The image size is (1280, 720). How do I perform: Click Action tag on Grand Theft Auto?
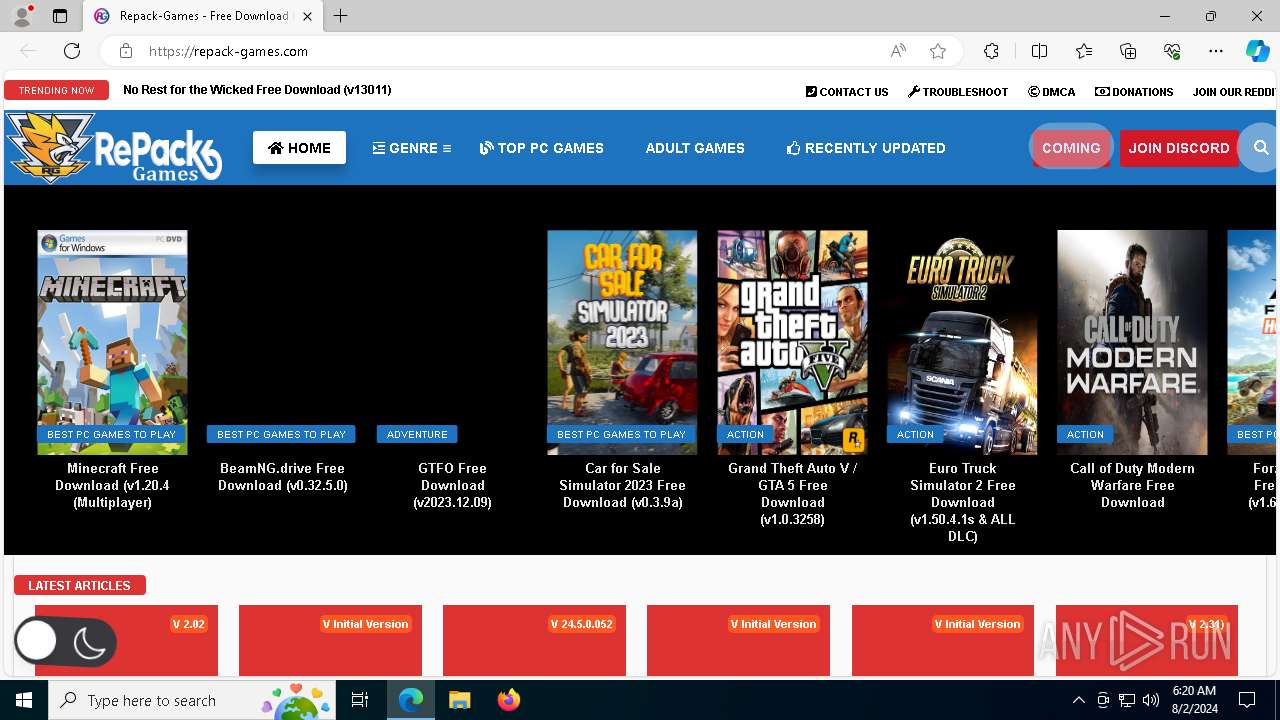pyautogui.click(x=745, y=434)
